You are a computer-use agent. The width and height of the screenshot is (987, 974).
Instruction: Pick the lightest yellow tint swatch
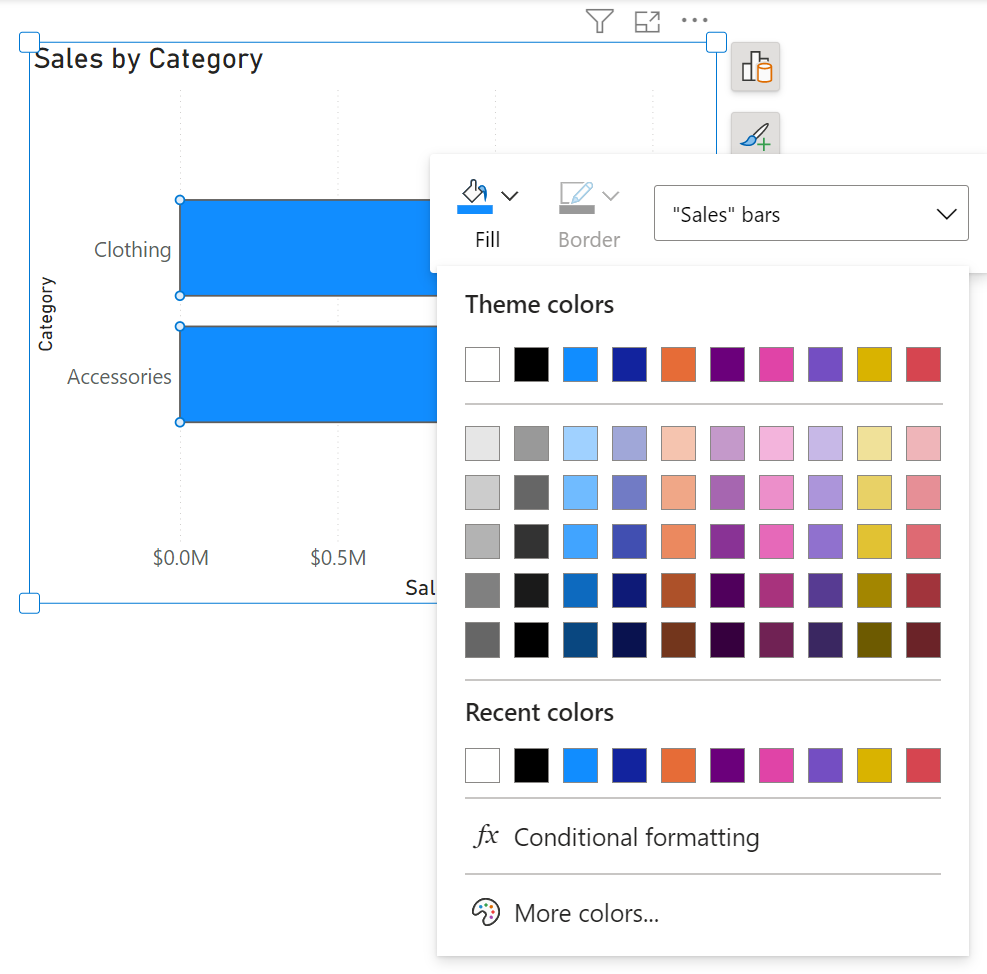(x=874, y=443)
